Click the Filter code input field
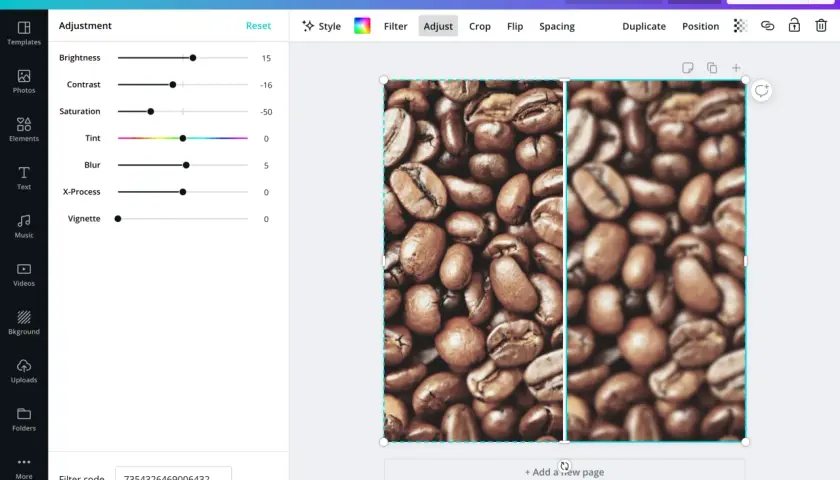The height and width of the screenshot is (480, 840). 174,474
